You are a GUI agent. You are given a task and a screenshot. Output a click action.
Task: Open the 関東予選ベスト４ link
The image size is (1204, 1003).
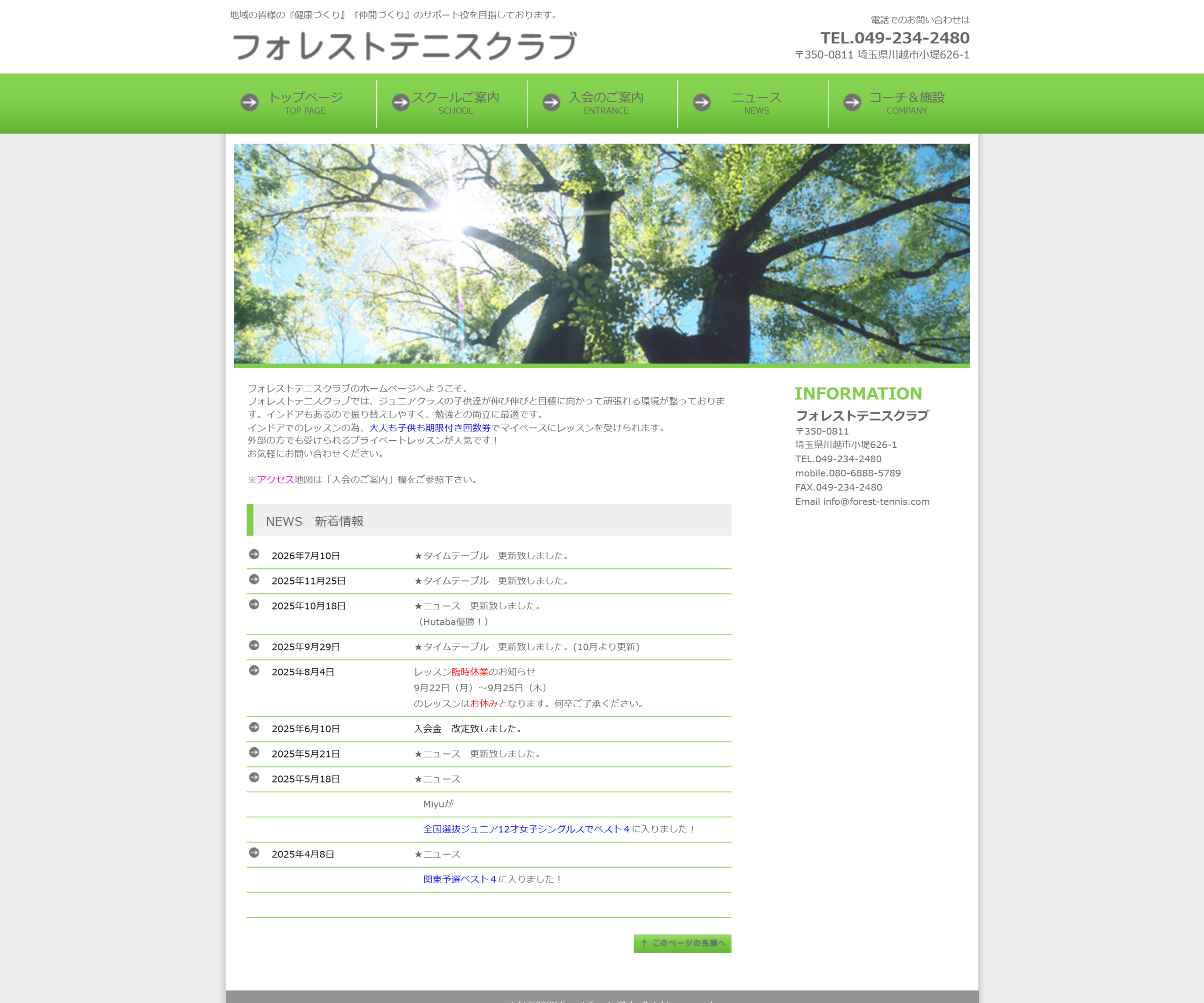[x=460, y=879]
